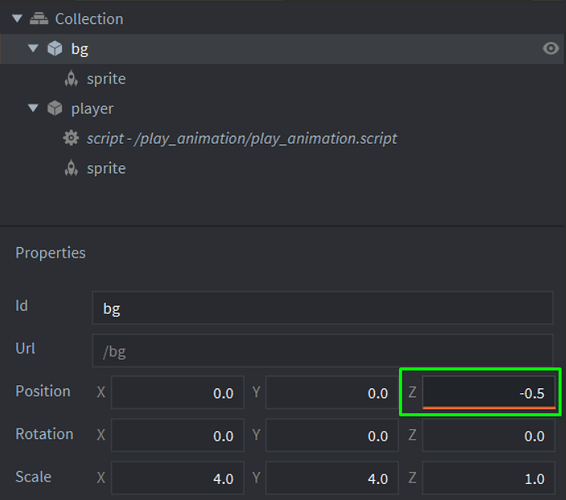Click the Scale Z field showing 1.0
The image size is (566, 500).
point(489,478)
